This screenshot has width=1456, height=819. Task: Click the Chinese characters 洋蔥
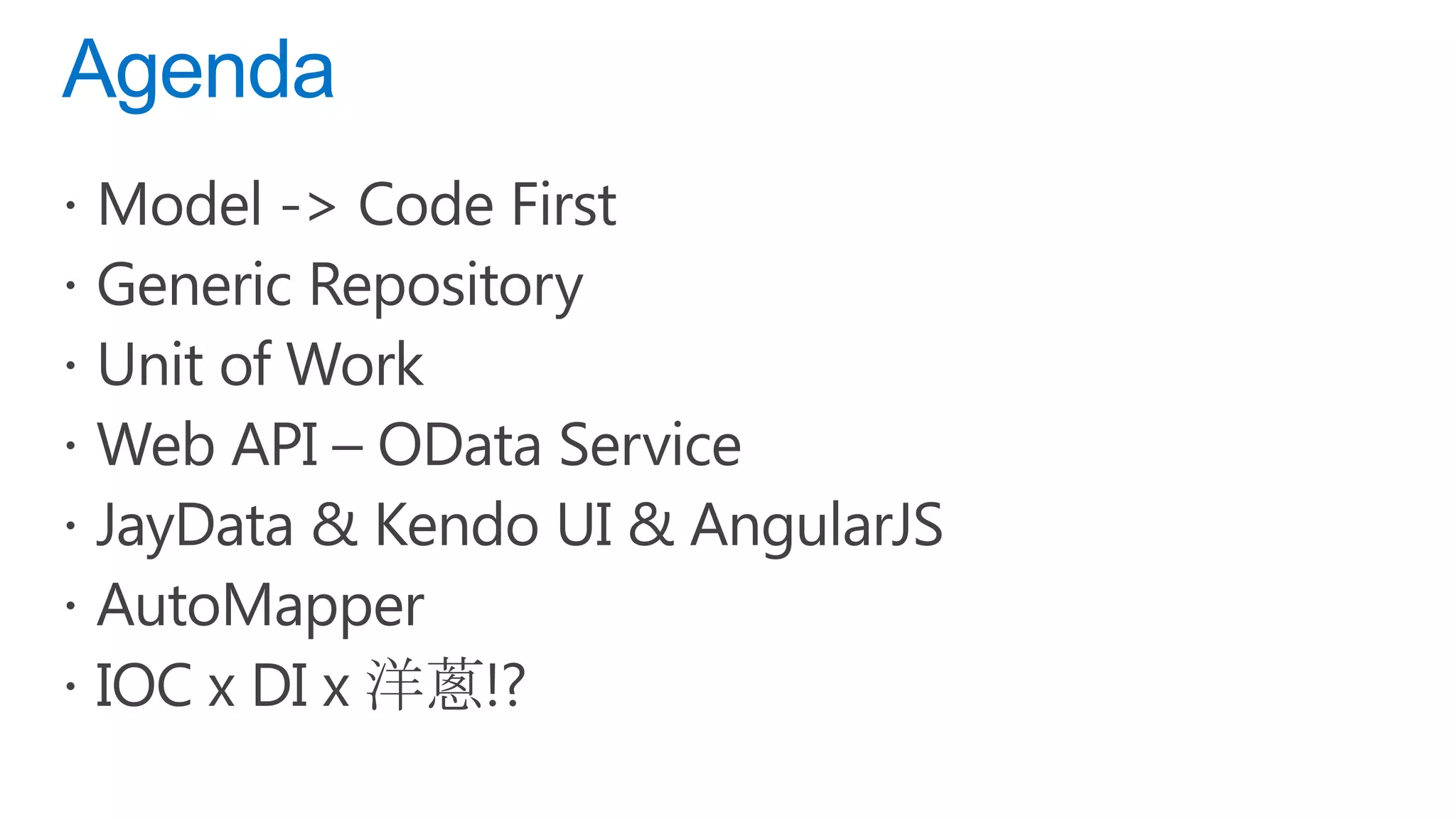coord(425,685)
